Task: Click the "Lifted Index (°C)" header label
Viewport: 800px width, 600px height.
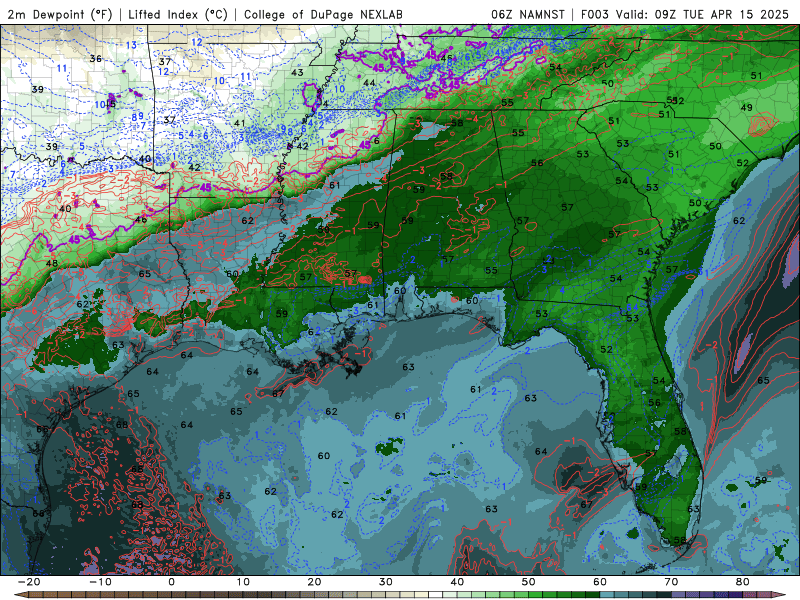Action: click(178, 15)
